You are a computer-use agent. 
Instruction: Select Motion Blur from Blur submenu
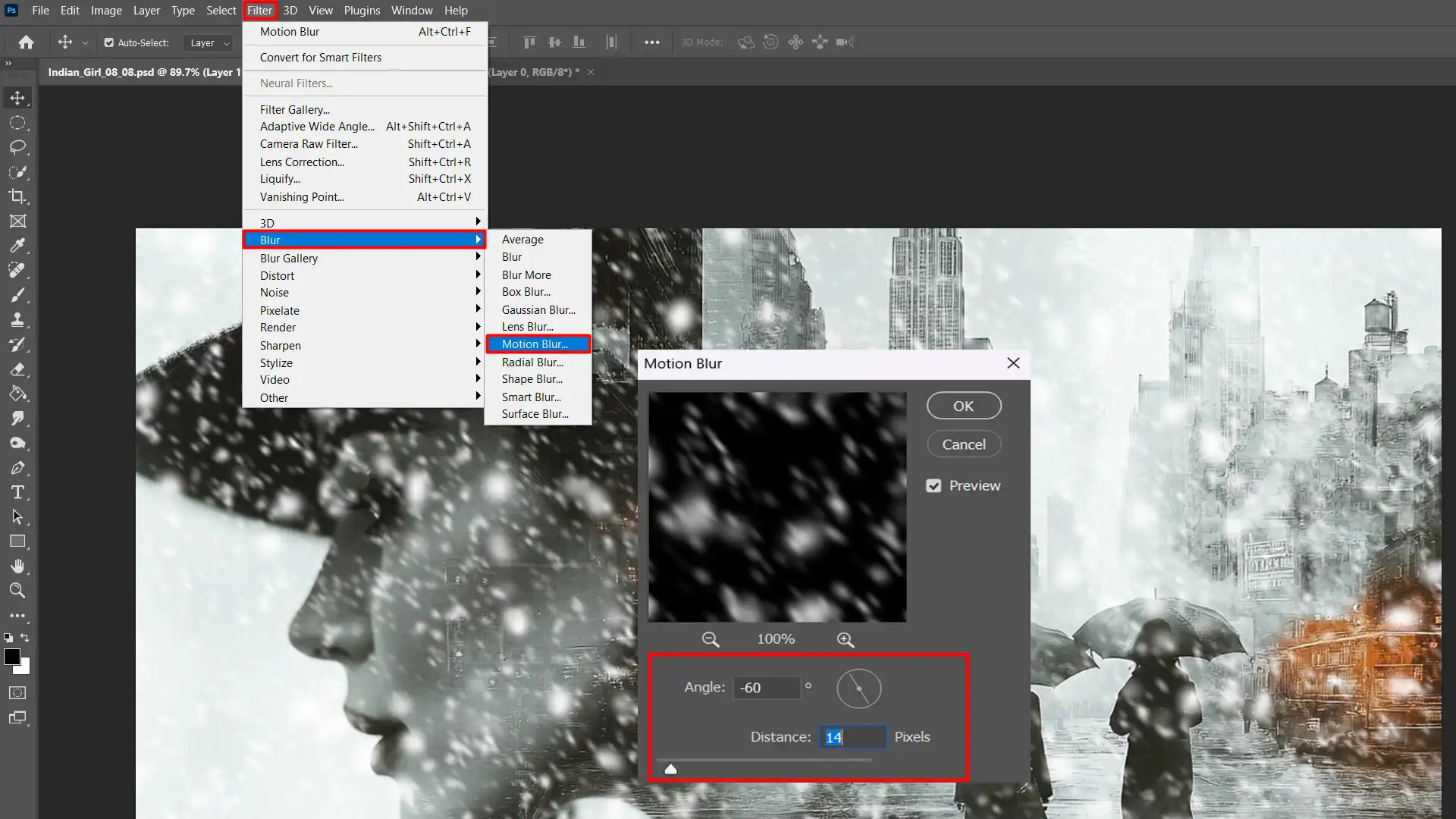coord(534,344)
